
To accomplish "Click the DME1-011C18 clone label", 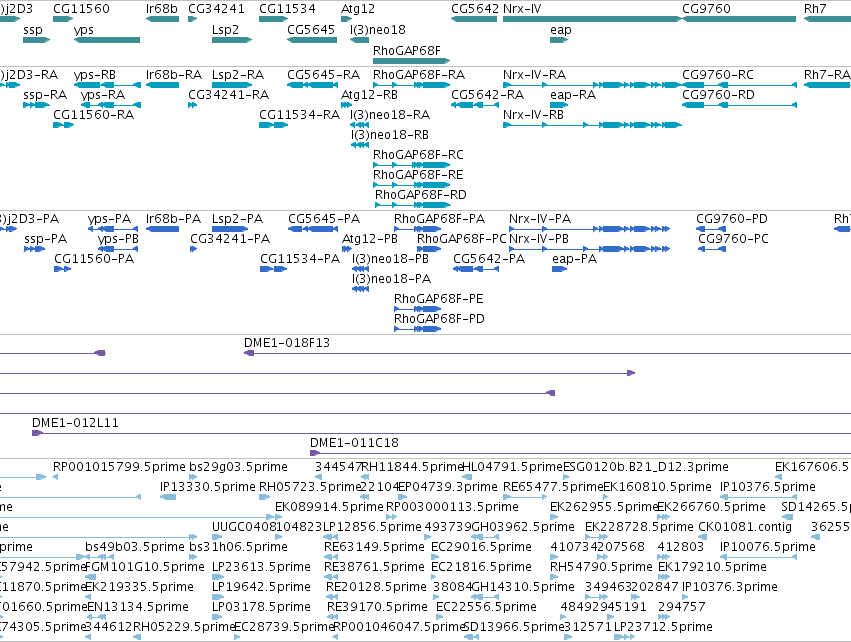I will coord(354,443).
